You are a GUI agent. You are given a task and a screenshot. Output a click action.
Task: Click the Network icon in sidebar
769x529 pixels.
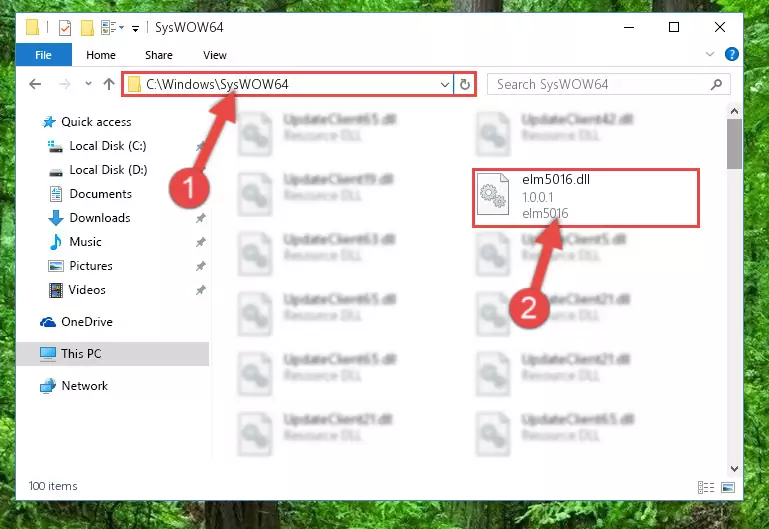pos(48,386)
